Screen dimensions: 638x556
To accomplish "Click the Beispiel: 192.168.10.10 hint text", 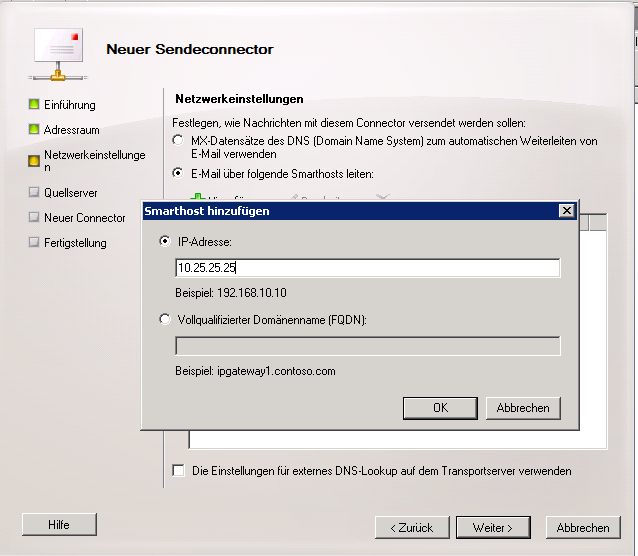I will (231, 293).
